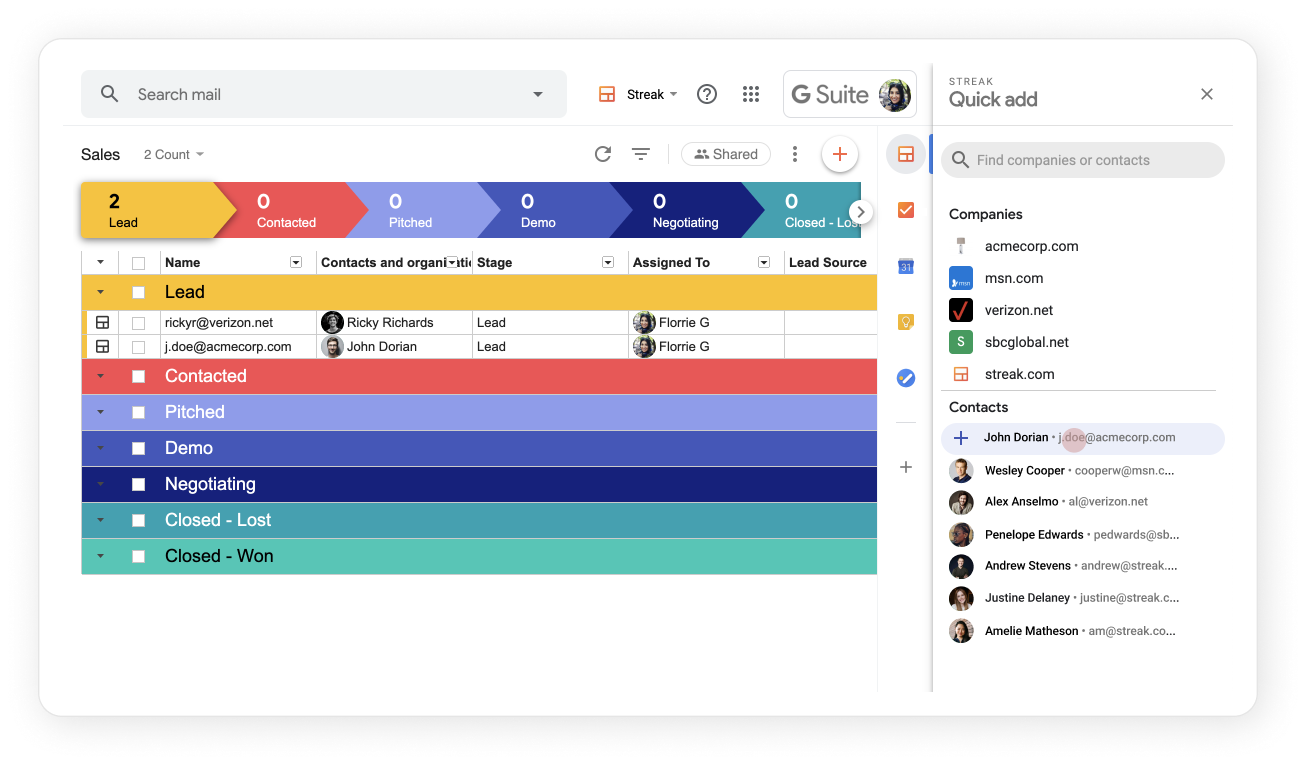Open the filter icon next to refresh
The width and height of the screenshot is (1306, 765).
641,154
